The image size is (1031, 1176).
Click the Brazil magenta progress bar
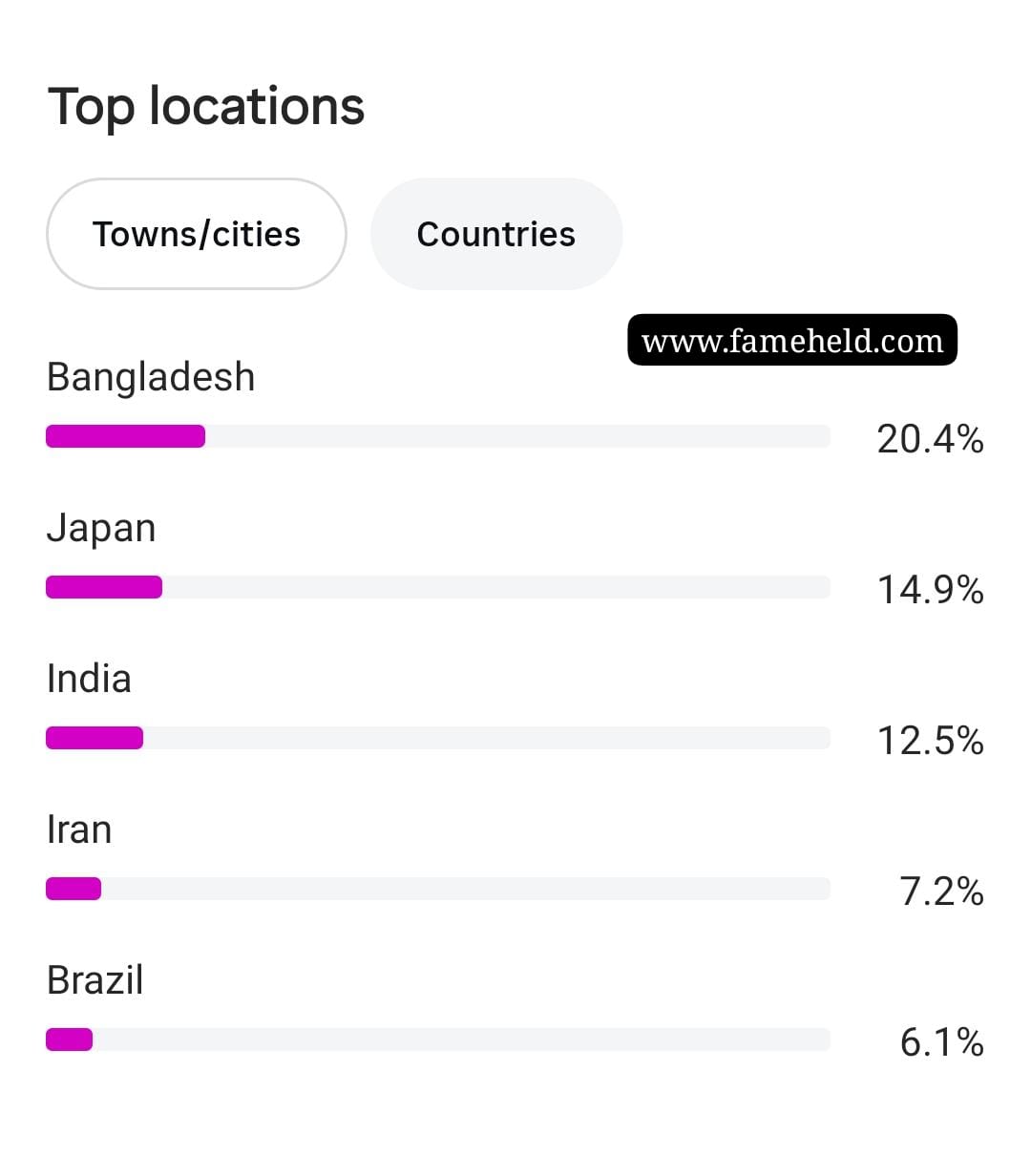click(x=70, y=1039)
